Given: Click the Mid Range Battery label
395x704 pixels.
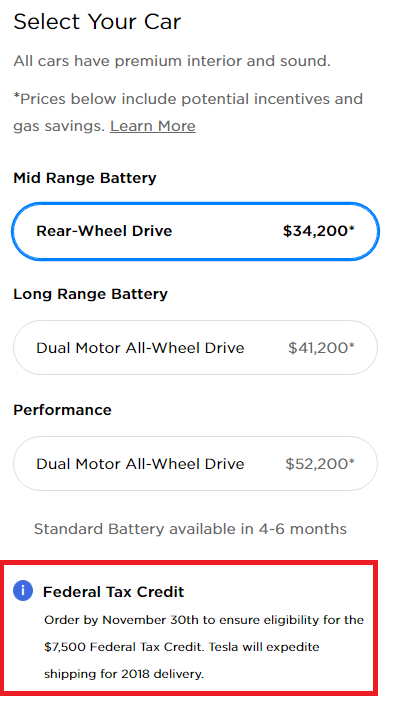Looking at the screenshot, I should point(85,178).
